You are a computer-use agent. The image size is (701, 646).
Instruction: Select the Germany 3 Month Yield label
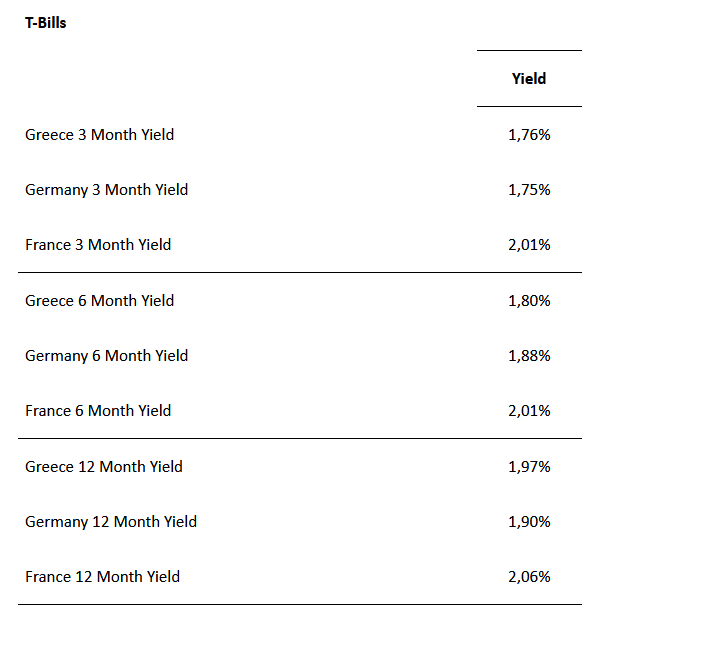pyautogui.click(x=106, y=190)
